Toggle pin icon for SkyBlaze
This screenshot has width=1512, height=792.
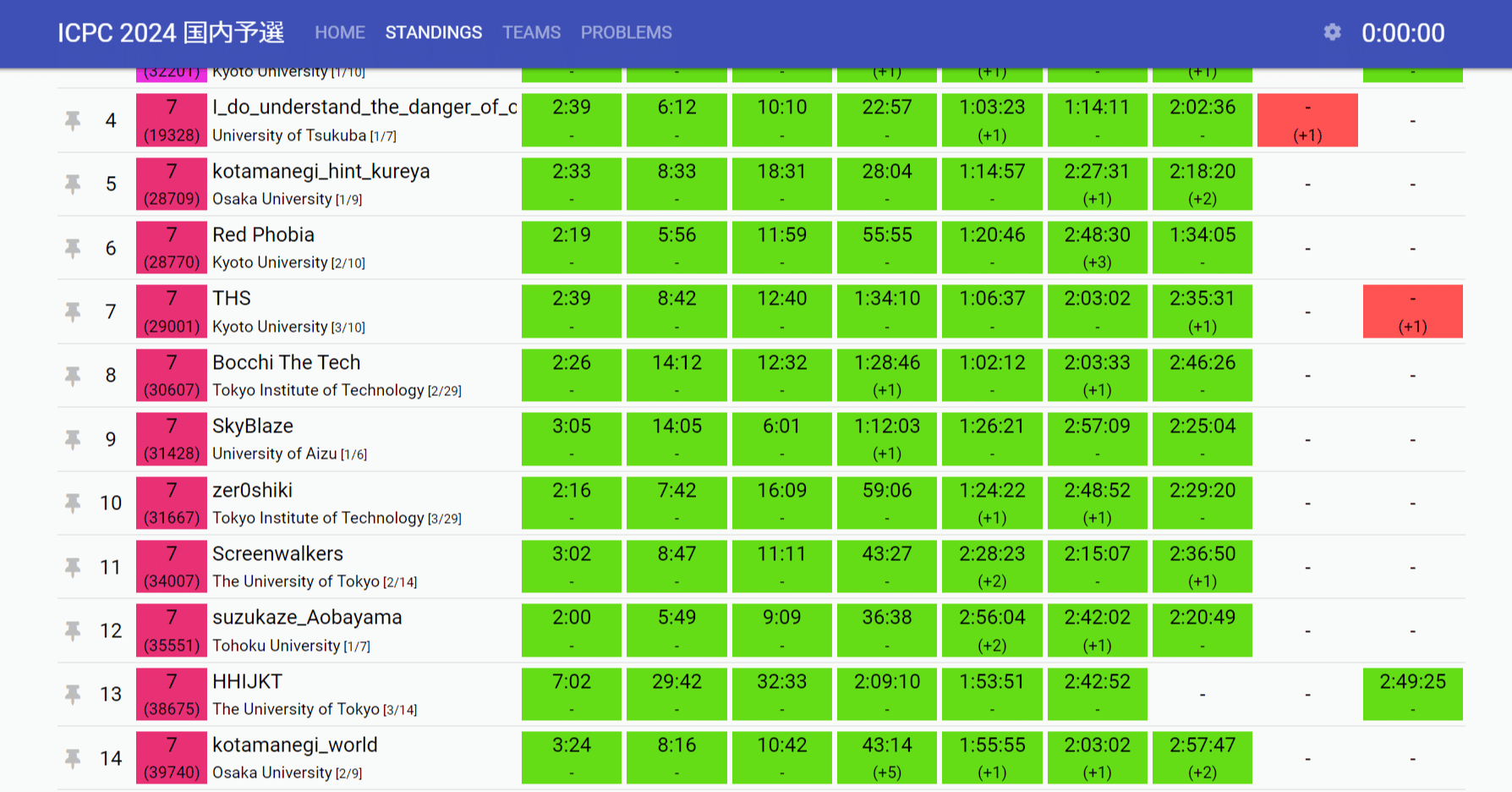[73, 439]
